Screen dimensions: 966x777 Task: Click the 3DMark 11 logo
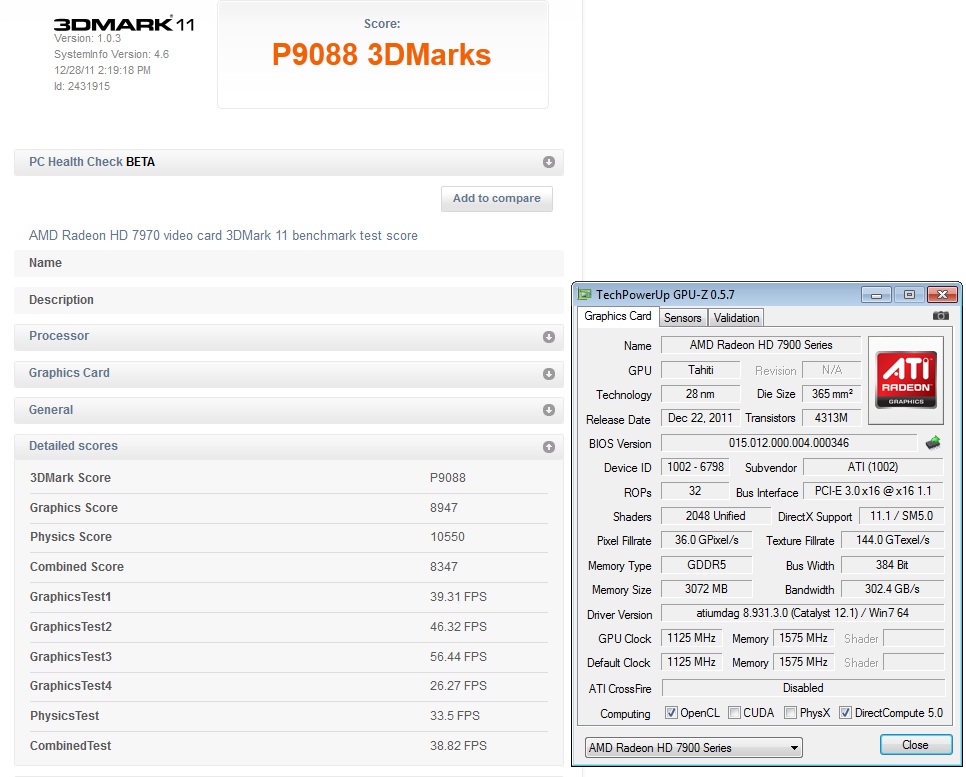pyautogui.click(x=124, y=24)
